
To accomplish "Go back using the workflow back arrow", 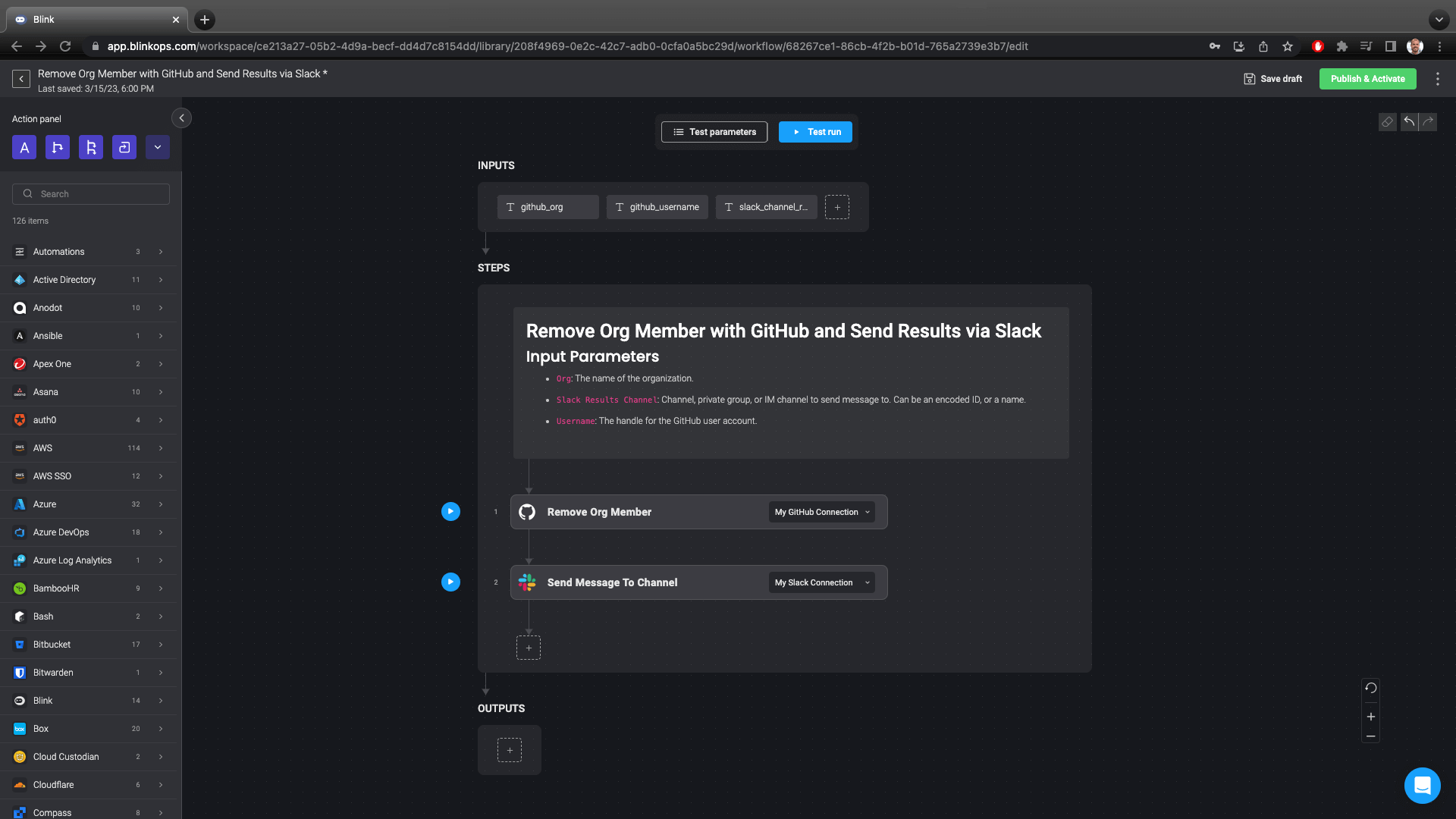I will 21,79.
